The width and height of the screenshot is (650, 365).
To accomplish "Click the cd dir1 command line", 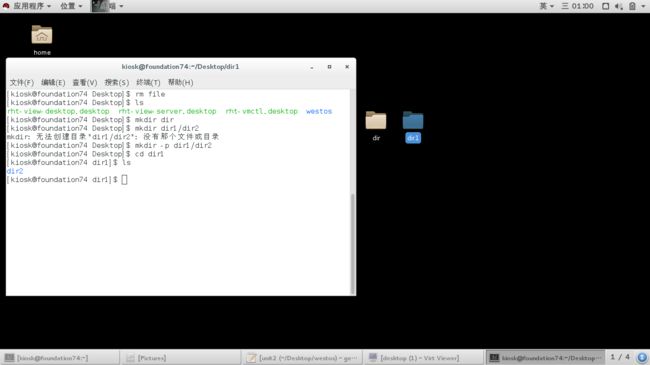I will [x=85, y=154].
